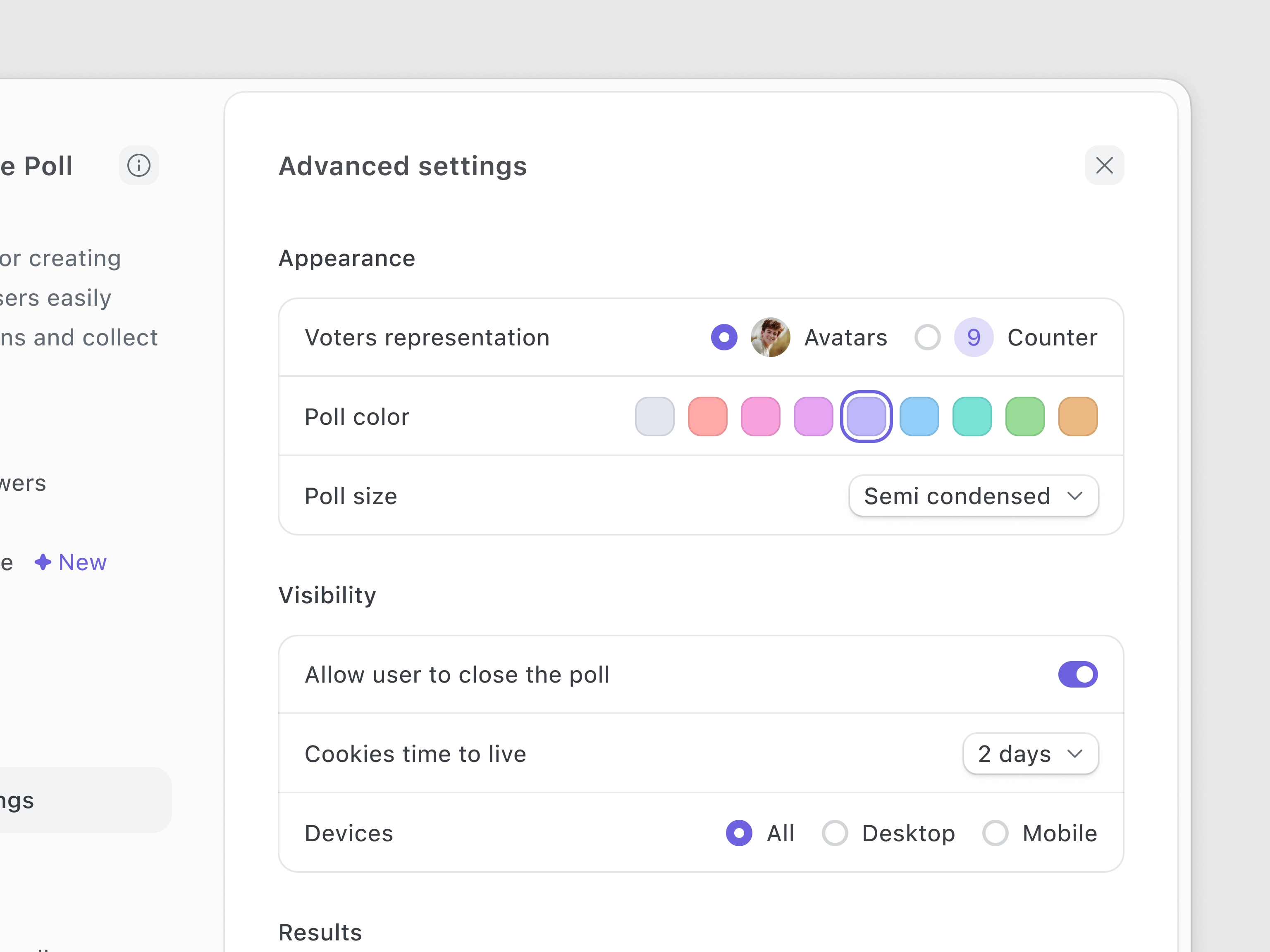The width and height of the screenshot is (1270, 952).
Task: Click the Visibility section label
Action: 327,595
